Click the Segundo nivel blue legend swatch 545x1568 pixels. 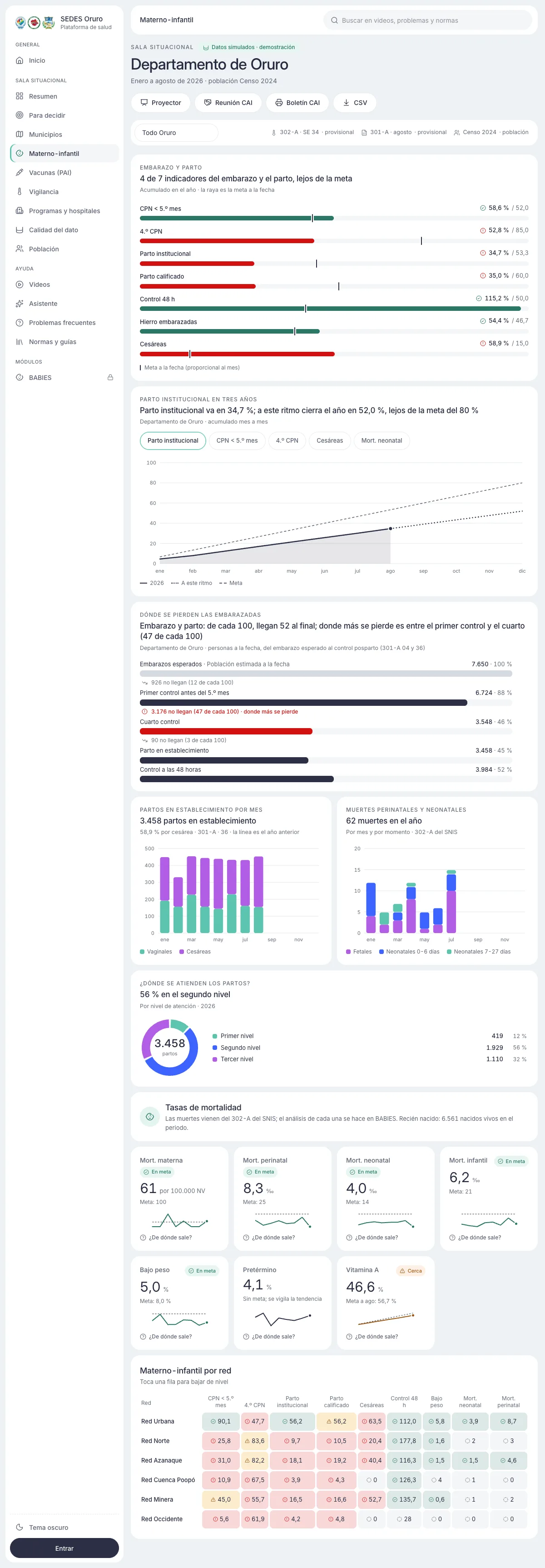pos(215,1048)
